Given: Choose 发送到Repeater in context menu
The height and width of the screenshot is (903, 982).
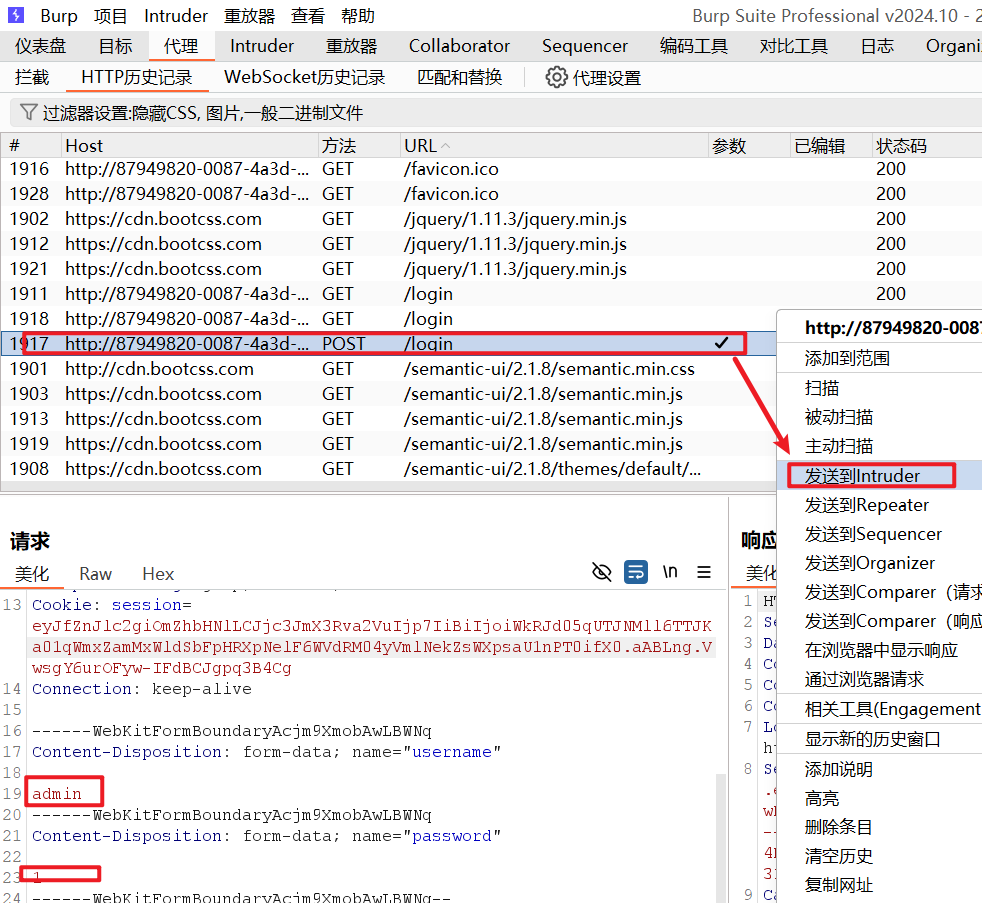Looking at the screenshot, I should pyautogui.click(x=879, y=505).
